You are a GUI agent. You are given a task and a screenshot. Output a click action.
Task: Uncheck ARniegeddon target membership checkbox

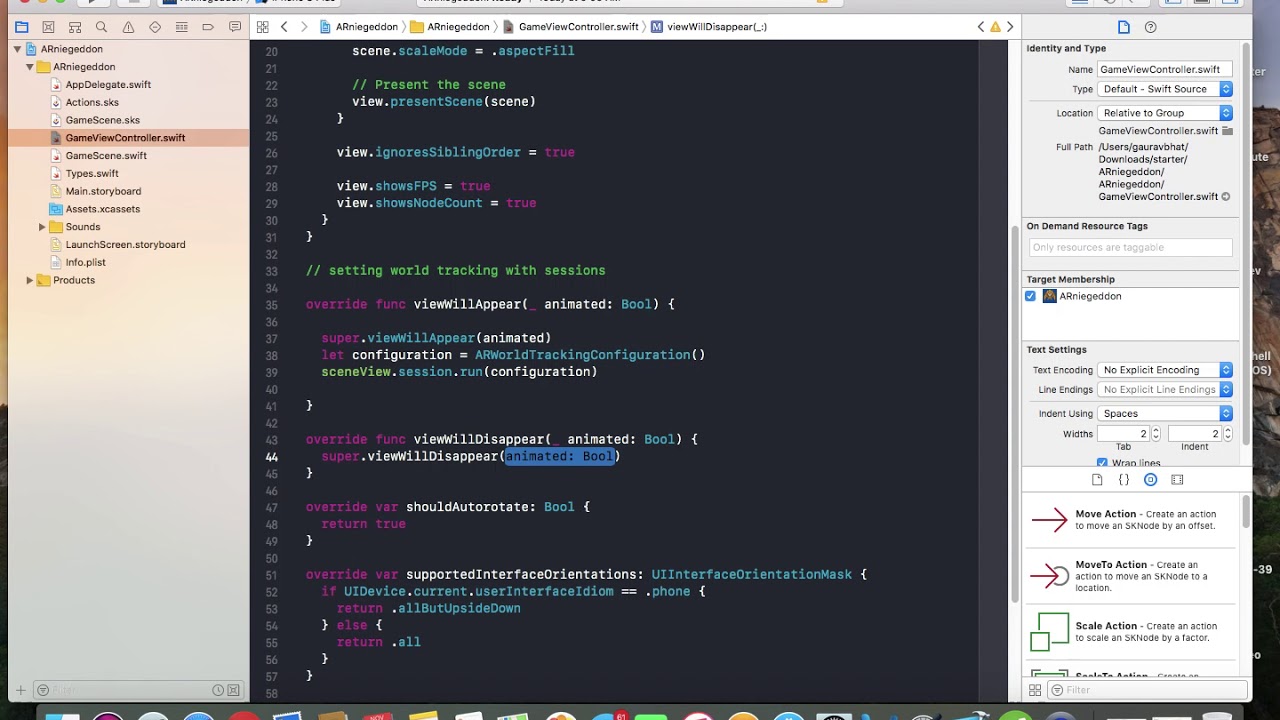pyautogui.click(x=1030, y=296)
